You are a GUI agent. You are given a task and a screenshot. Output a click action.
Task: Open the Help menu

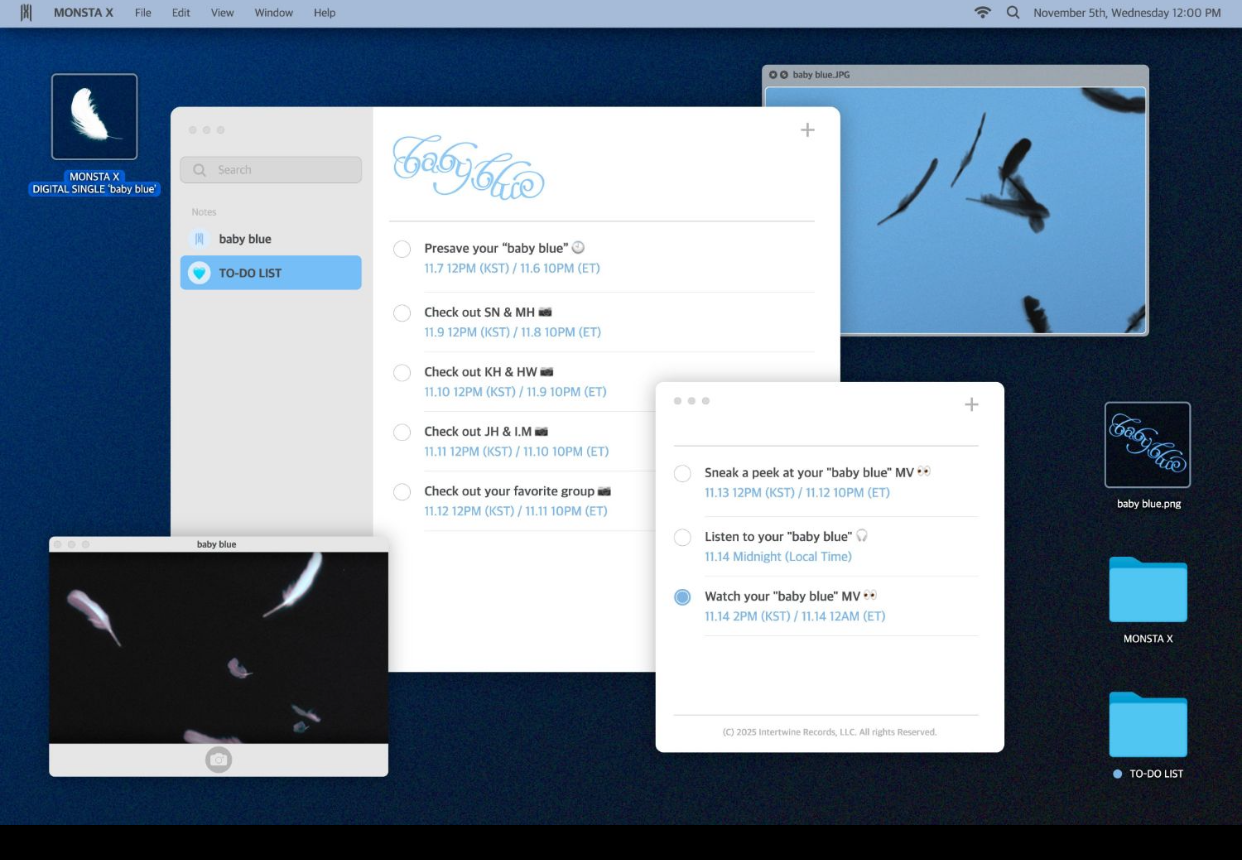[324, 13]
